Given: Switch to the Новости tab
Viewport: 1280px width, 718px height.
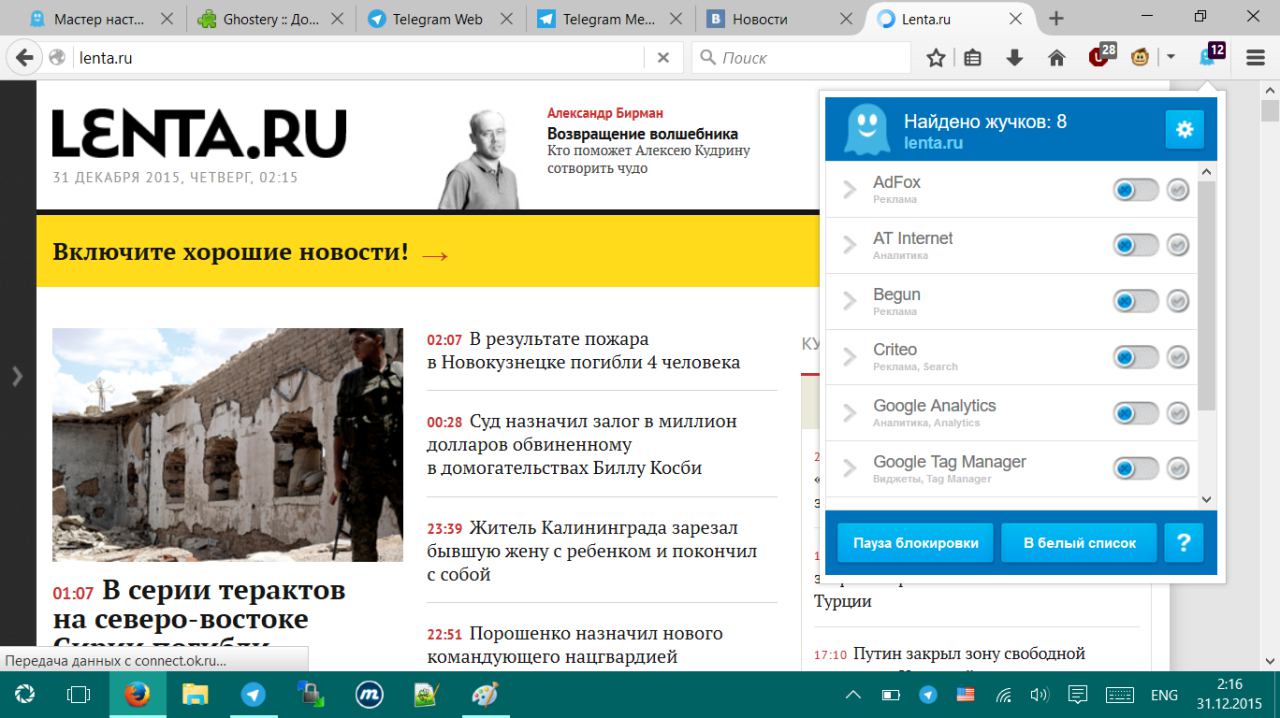Looking at the screenshot, I should 778,19.
